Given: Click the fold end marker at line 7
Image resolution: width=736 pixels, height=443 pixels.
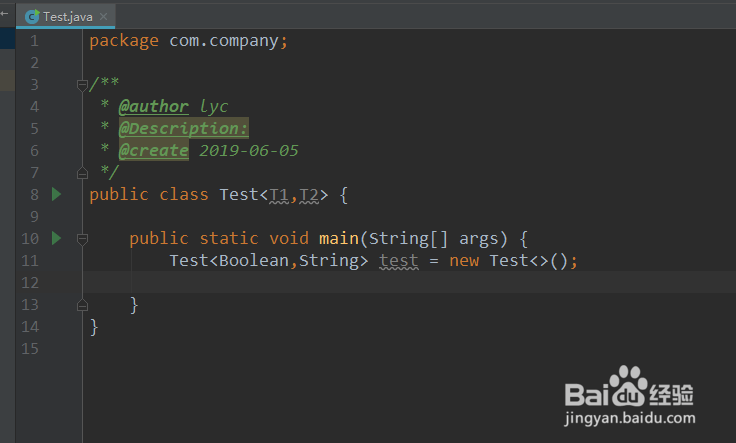Looking at the screenshot, I should [x=82, y=173].
